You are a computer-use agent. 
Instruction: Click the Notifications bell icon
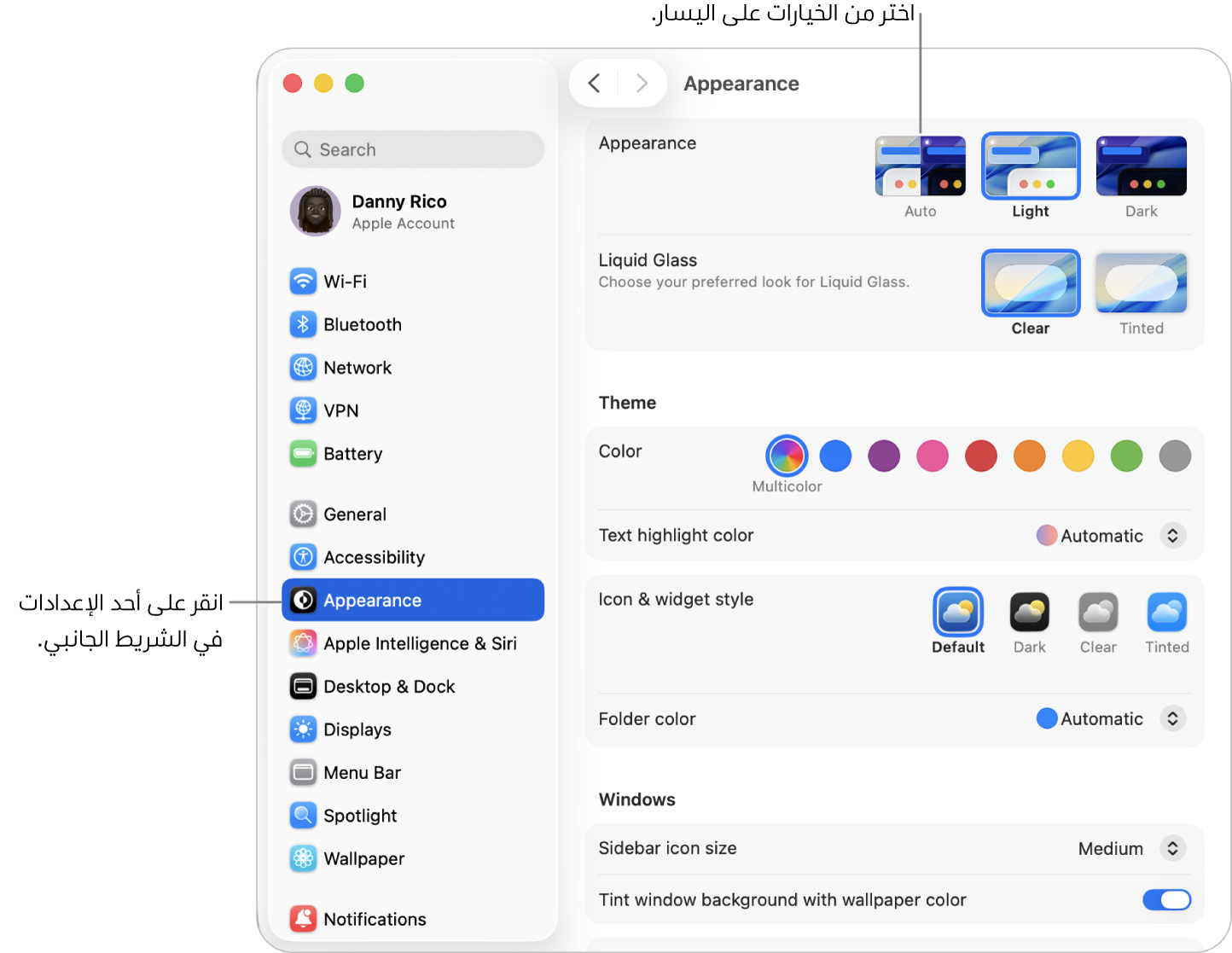click(303, 919)
